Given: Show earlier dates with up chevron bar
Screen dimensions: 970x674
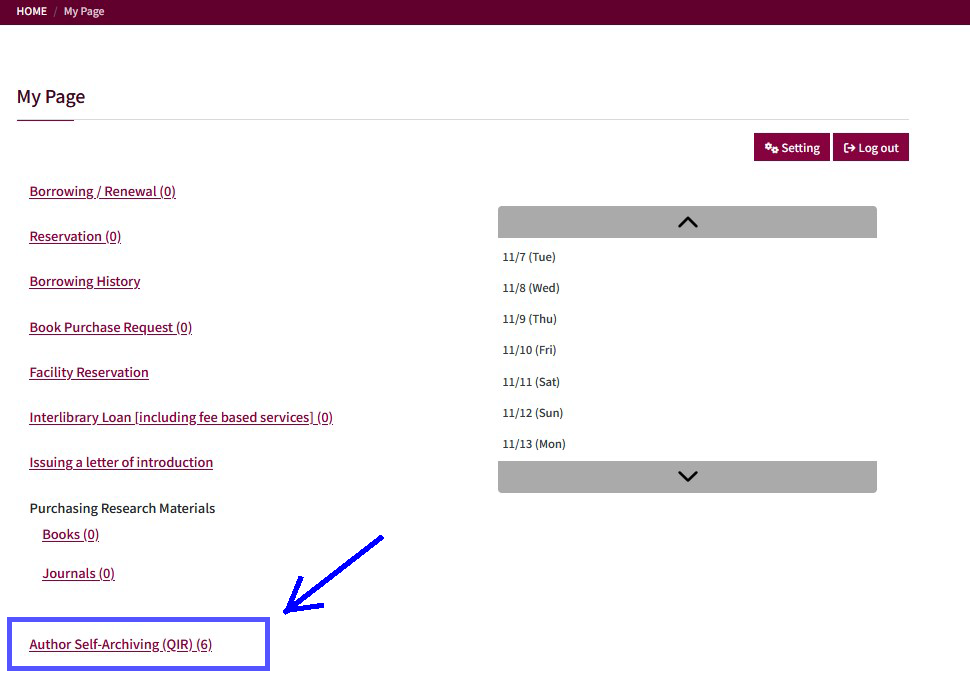Looking at the screenshot, I should (687, 222).
